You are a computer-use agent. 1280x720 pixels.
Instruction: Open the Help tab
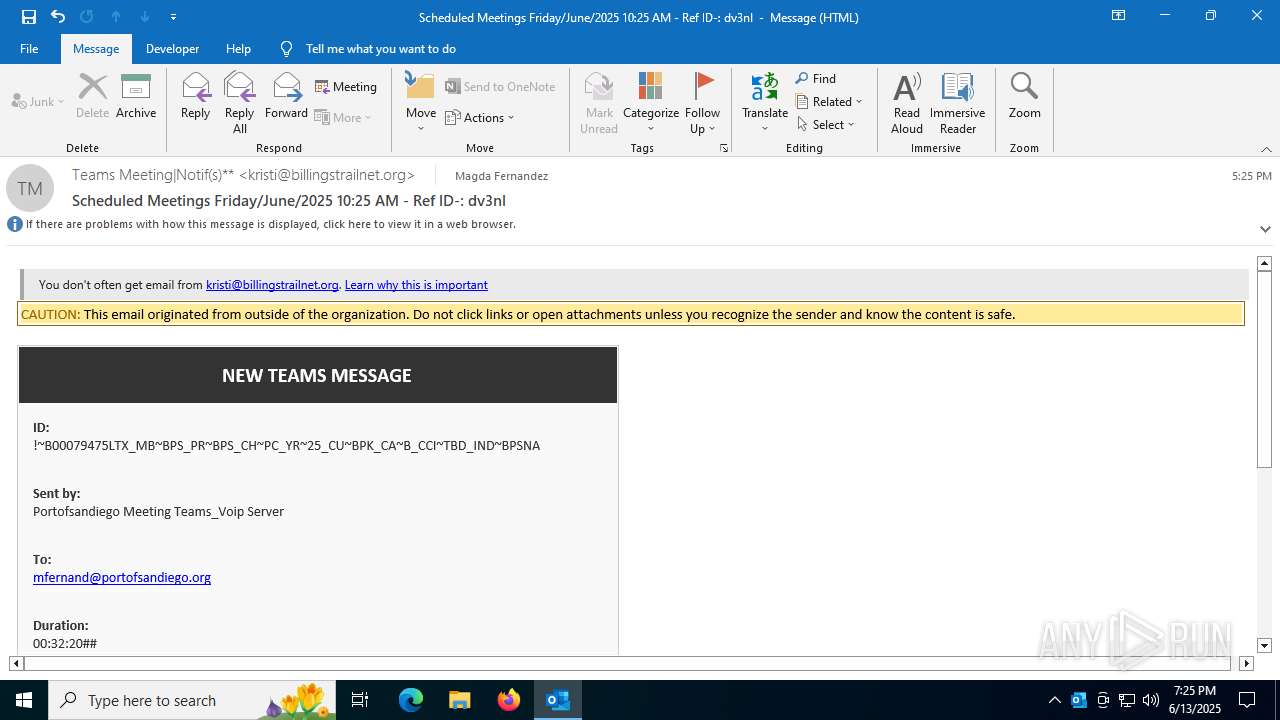tap(238, 49)
